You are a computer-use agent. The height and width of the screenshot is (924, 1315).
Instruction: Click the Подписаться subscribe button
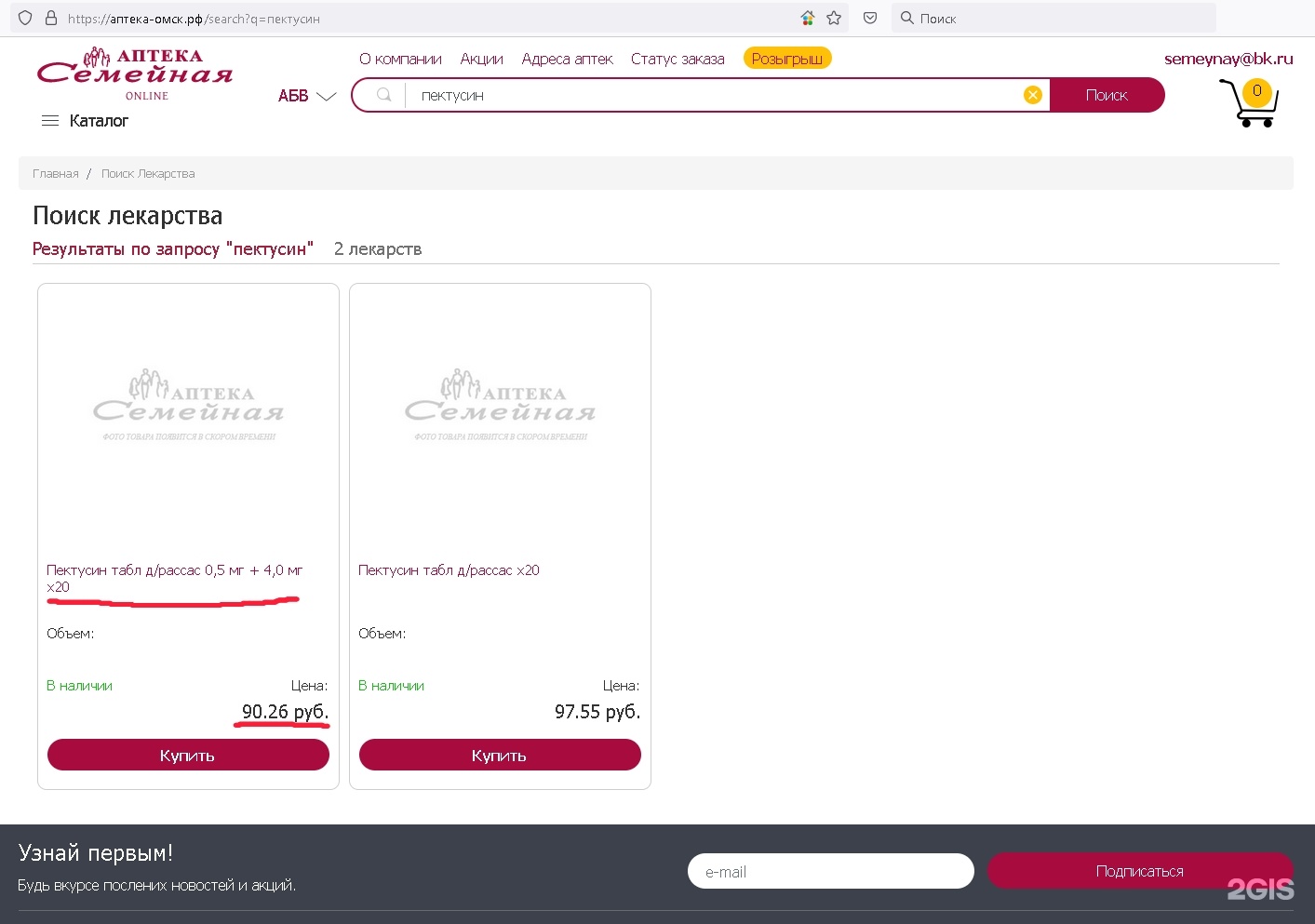[1140, 871]
